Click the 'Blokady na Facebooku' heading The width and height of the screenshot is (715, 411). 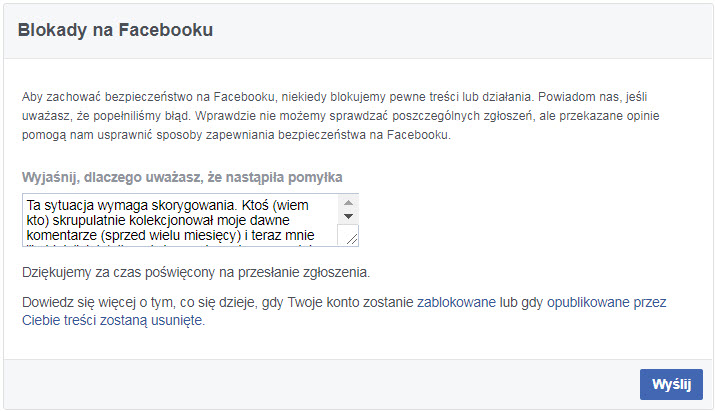point(116,30)
